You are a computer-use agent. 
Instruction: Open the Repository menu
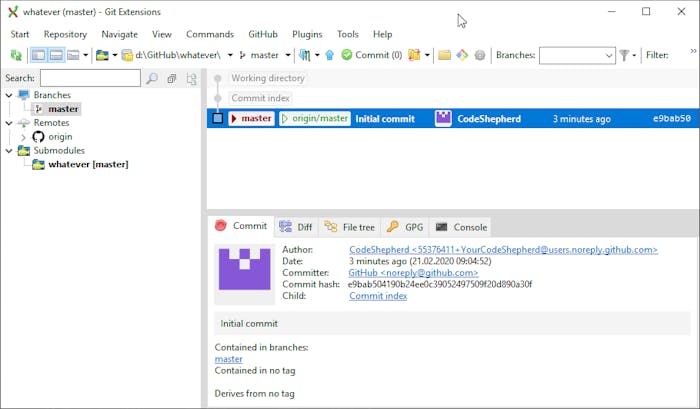65,34
